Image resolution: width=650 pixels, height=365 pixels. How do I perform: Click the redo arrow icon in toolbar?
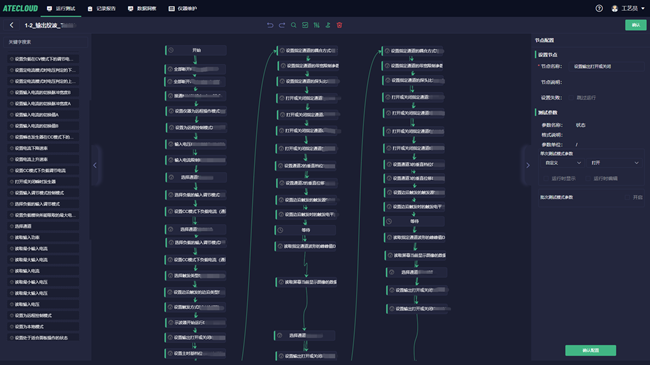coord(282,25)
